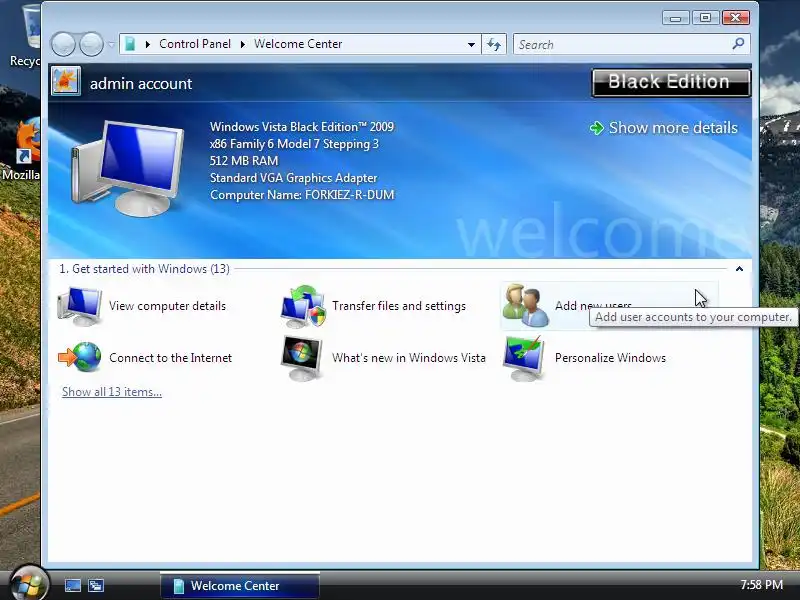Click the What's new in Windows Vista label
Viewport: 800px width, 600px height.
click(x=409, y=358)
